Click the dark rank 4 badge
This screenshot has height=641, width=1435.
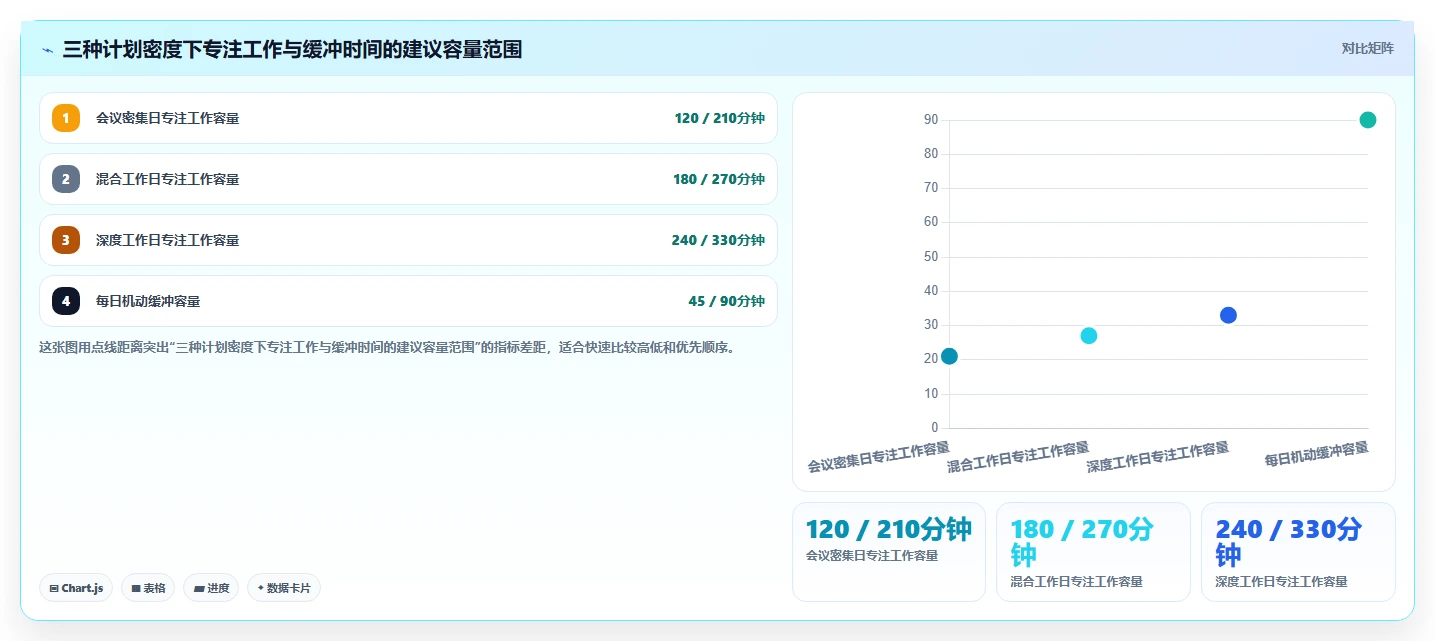66,301
